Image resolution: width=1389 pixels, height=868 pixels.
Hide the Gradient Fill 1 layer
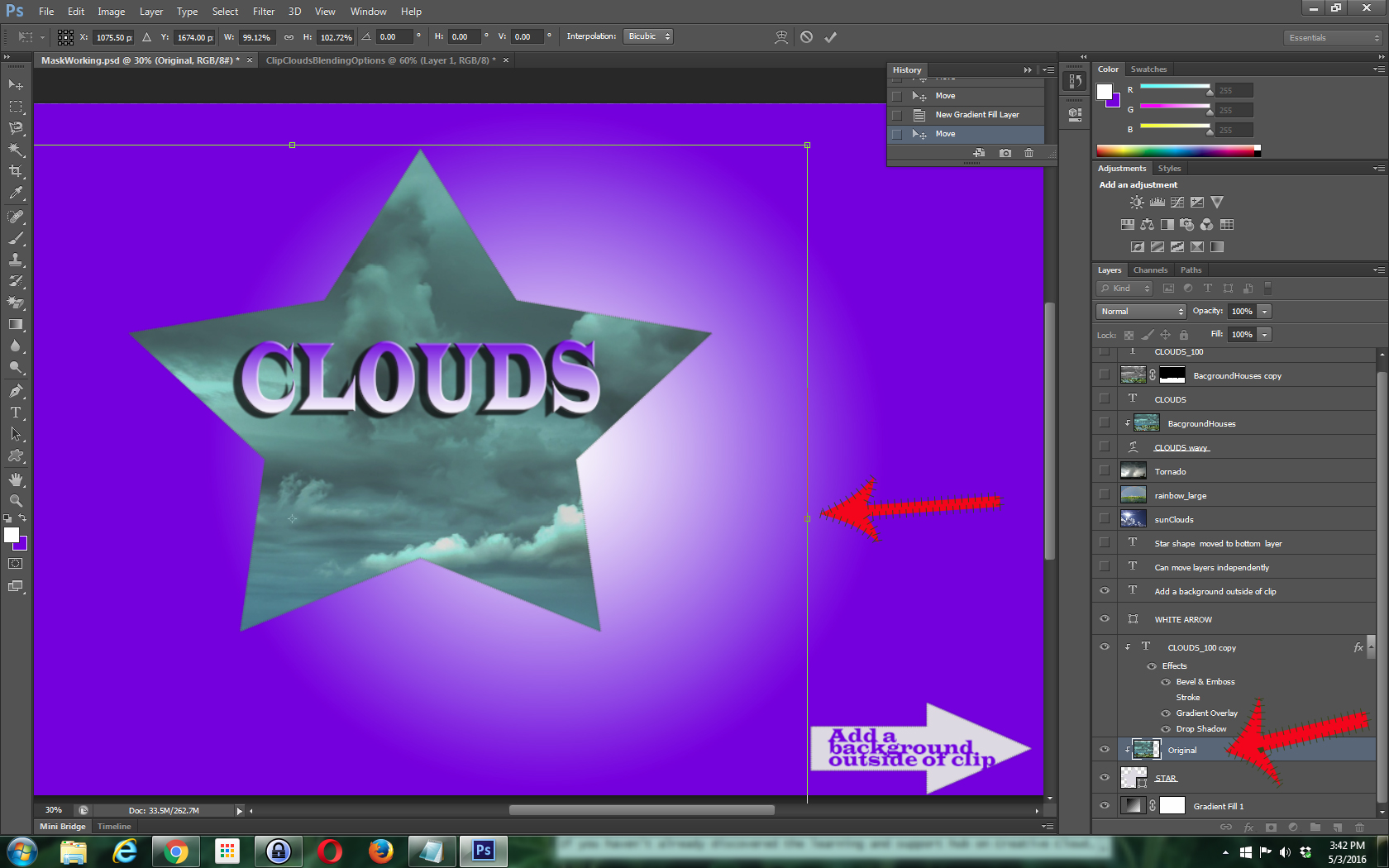point(1105,806)
